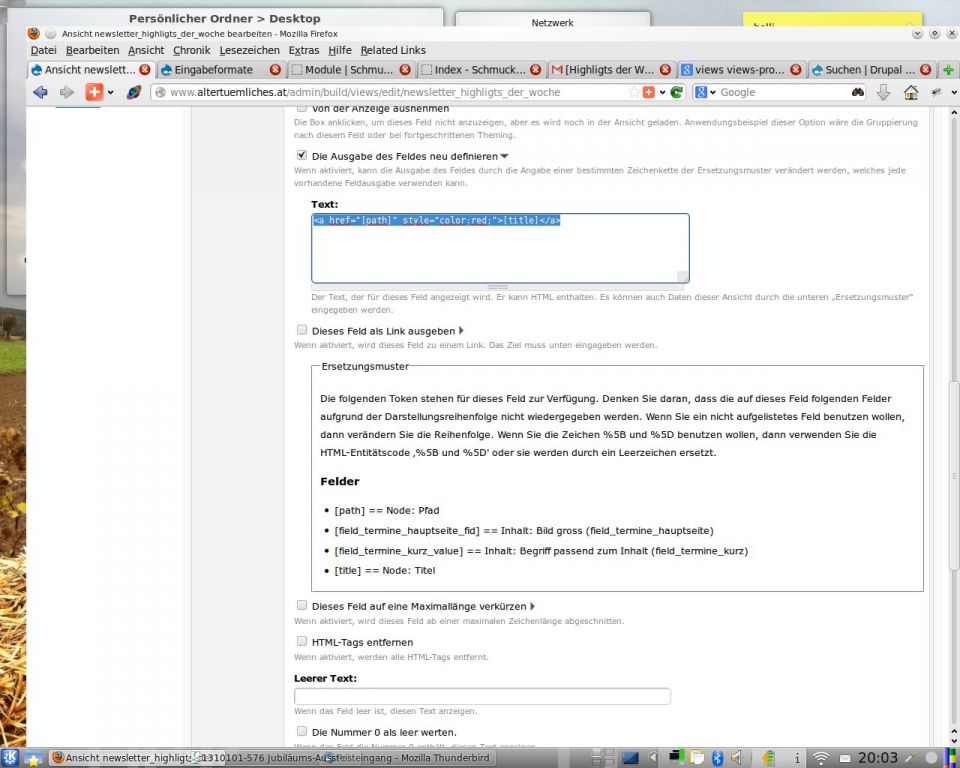
Task: Switch to the 'Eingabeformate' tab
Action: click(x=213, y=70)
